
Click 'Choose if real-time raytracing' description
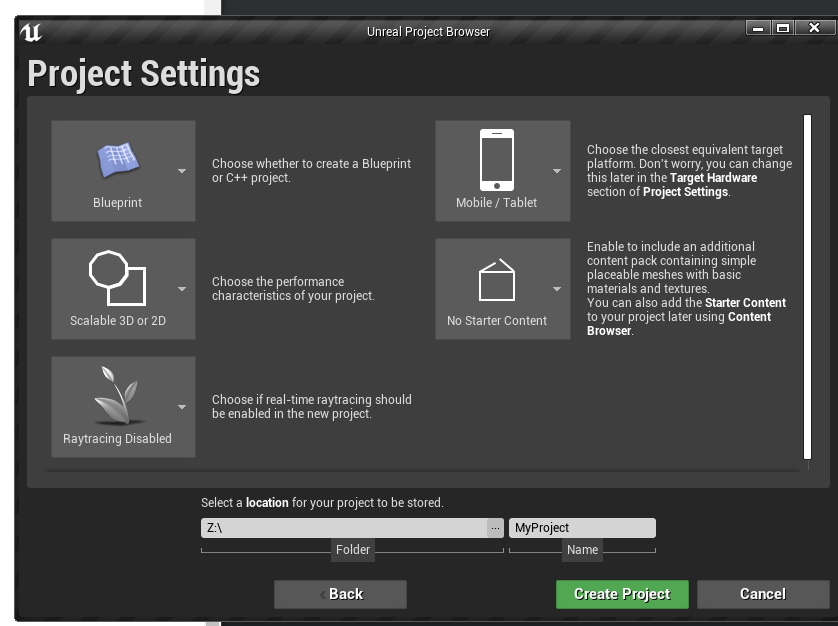[312, 407]
